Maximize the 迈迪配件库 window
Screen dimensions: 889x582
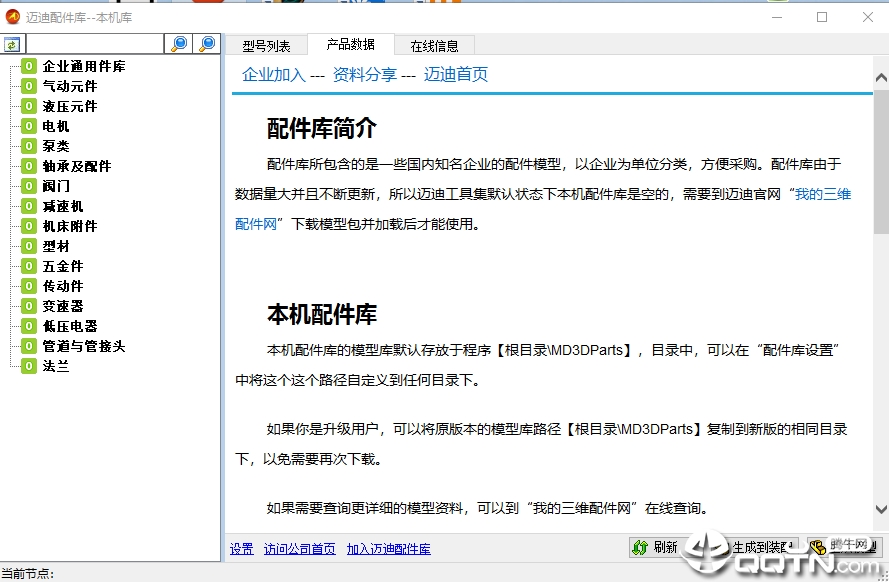point(822,17)
